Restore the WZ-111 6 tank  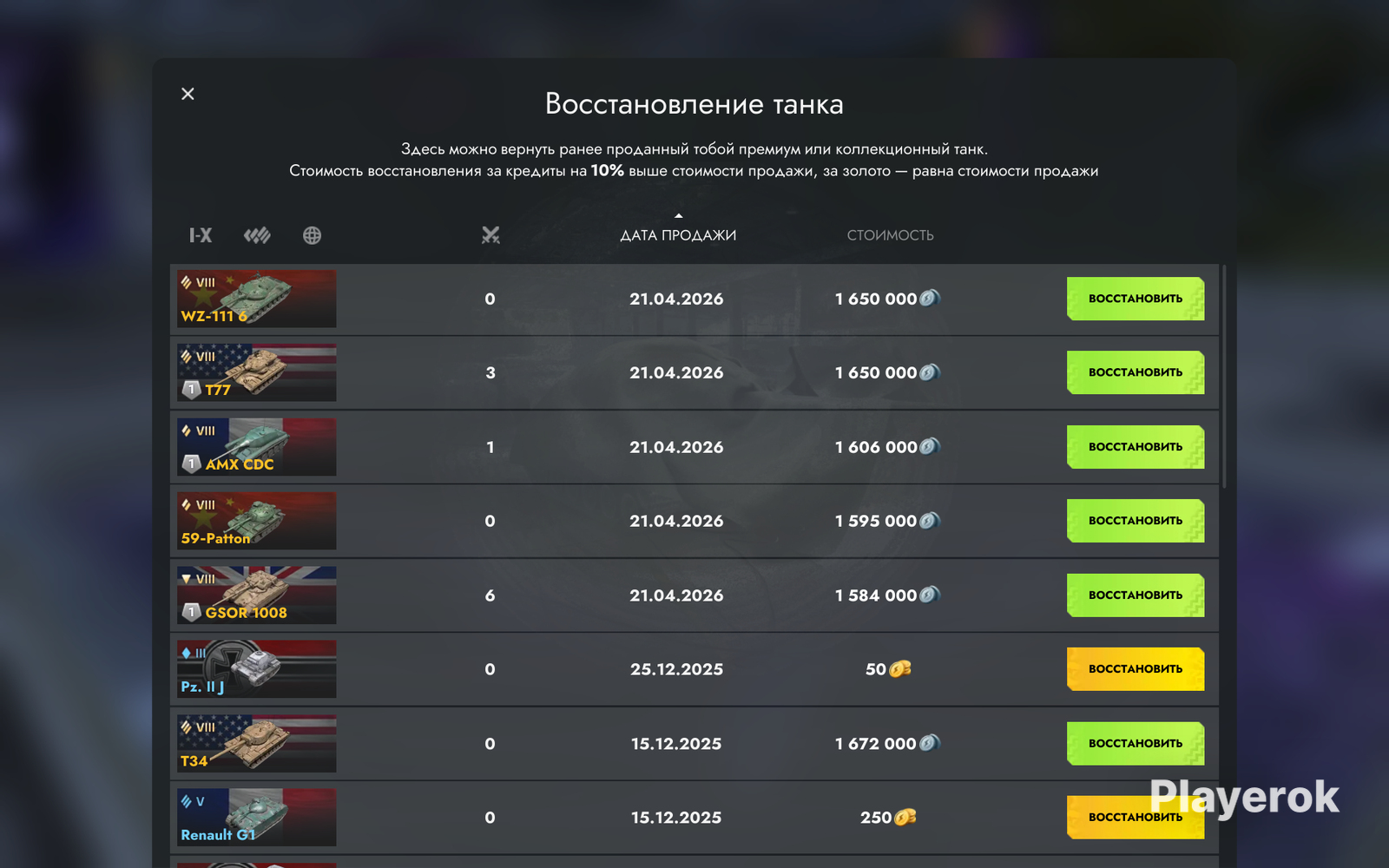click(1136, 299)
